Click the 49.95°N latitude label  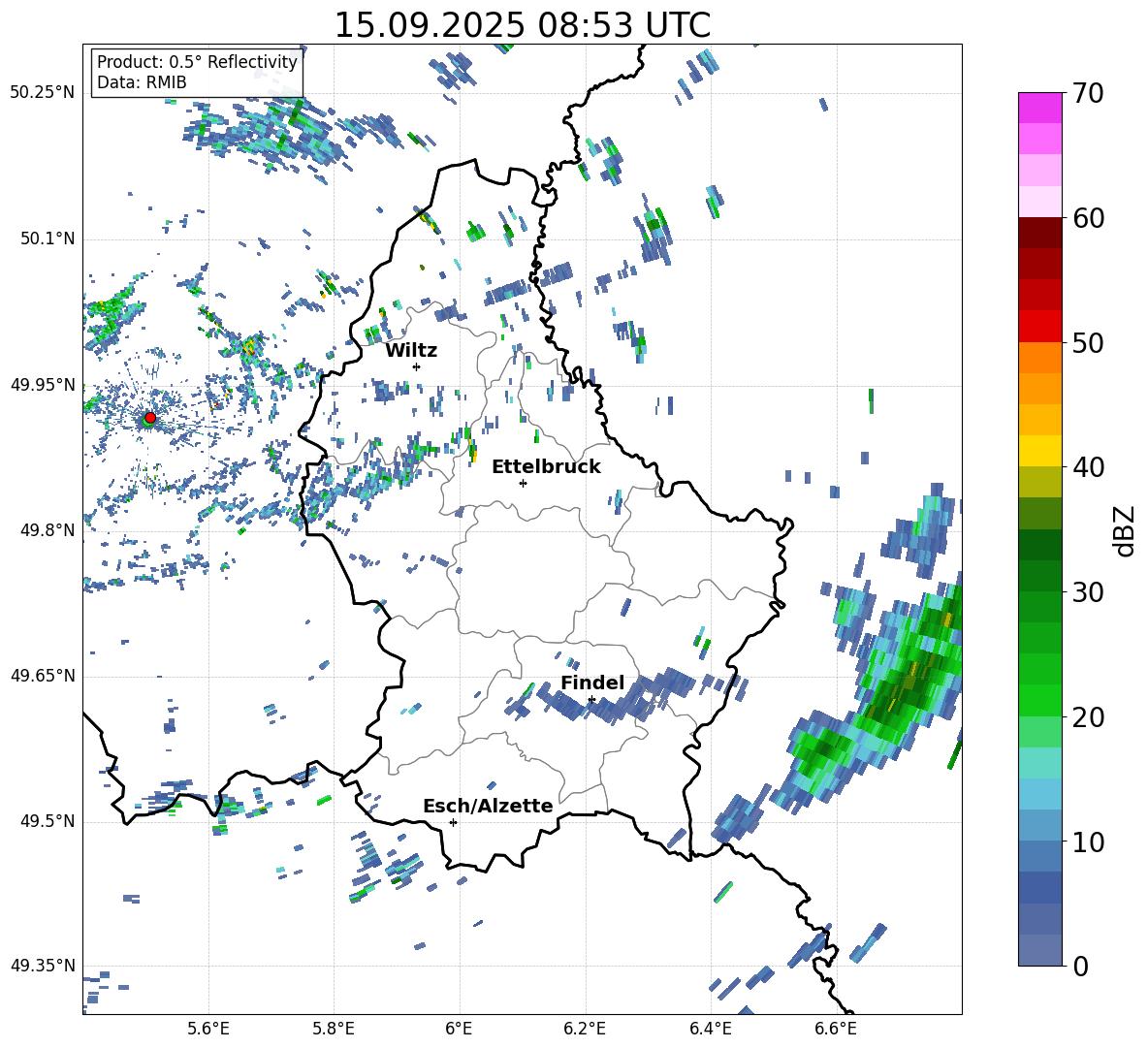point(43,384)
